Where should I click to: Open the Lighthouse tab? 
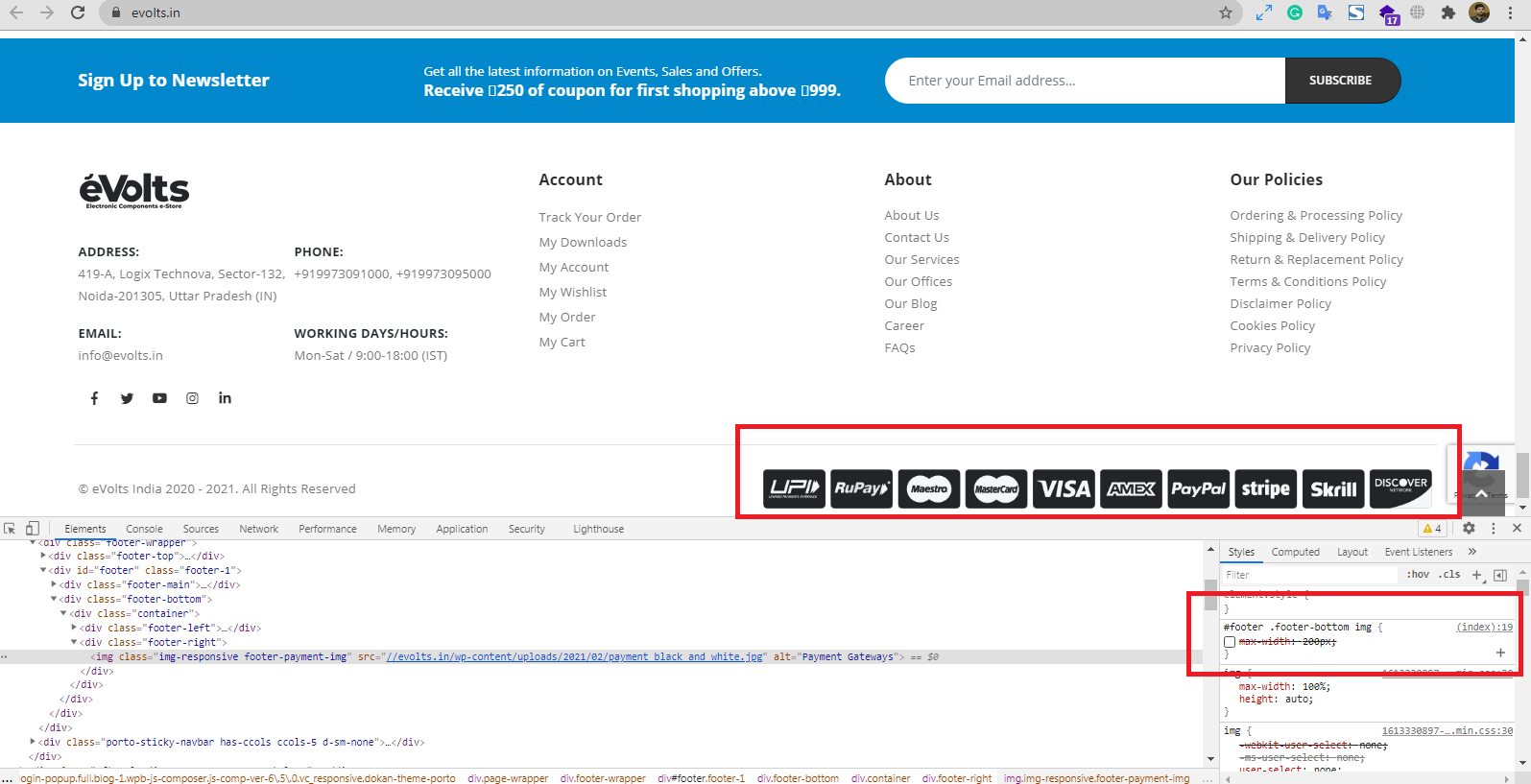pyautogui.click(x=599, y=529)
